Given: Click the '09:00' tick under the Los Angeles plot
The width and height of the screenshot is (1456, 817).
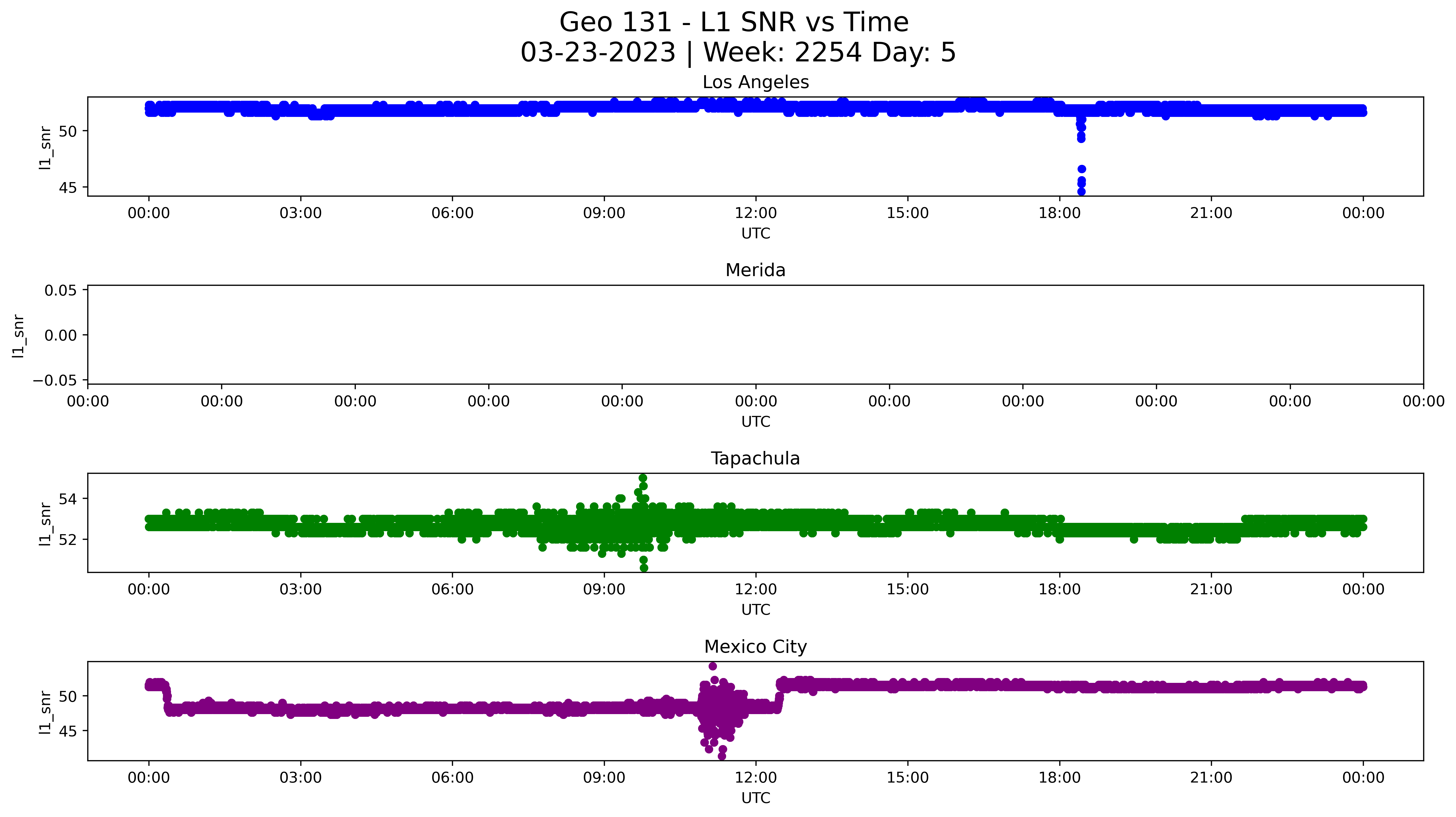Looking at the screenshot, I should click(604, 214).
